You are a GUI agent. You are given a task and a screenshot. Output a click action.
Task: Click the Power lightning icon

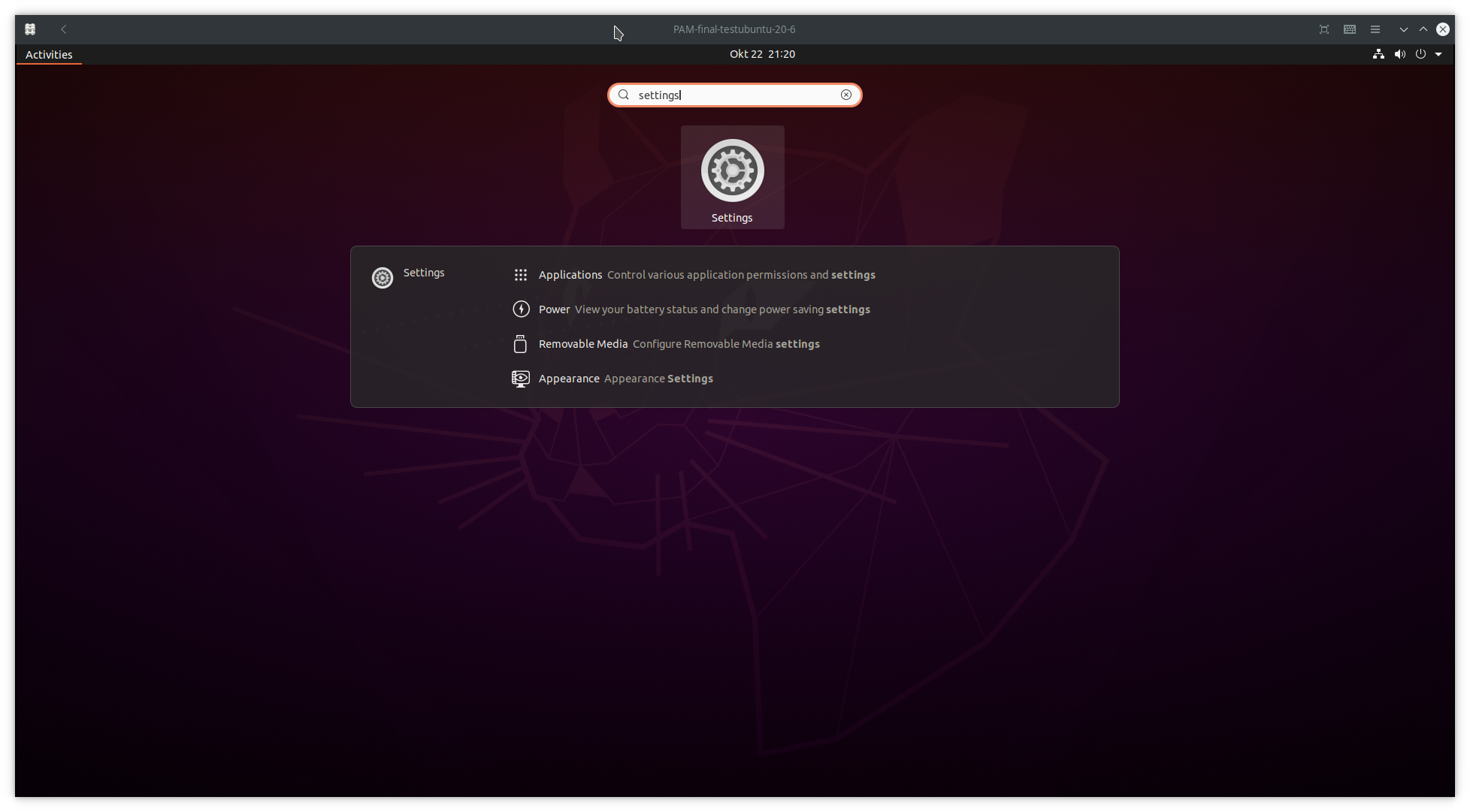(x=520, y=309)
